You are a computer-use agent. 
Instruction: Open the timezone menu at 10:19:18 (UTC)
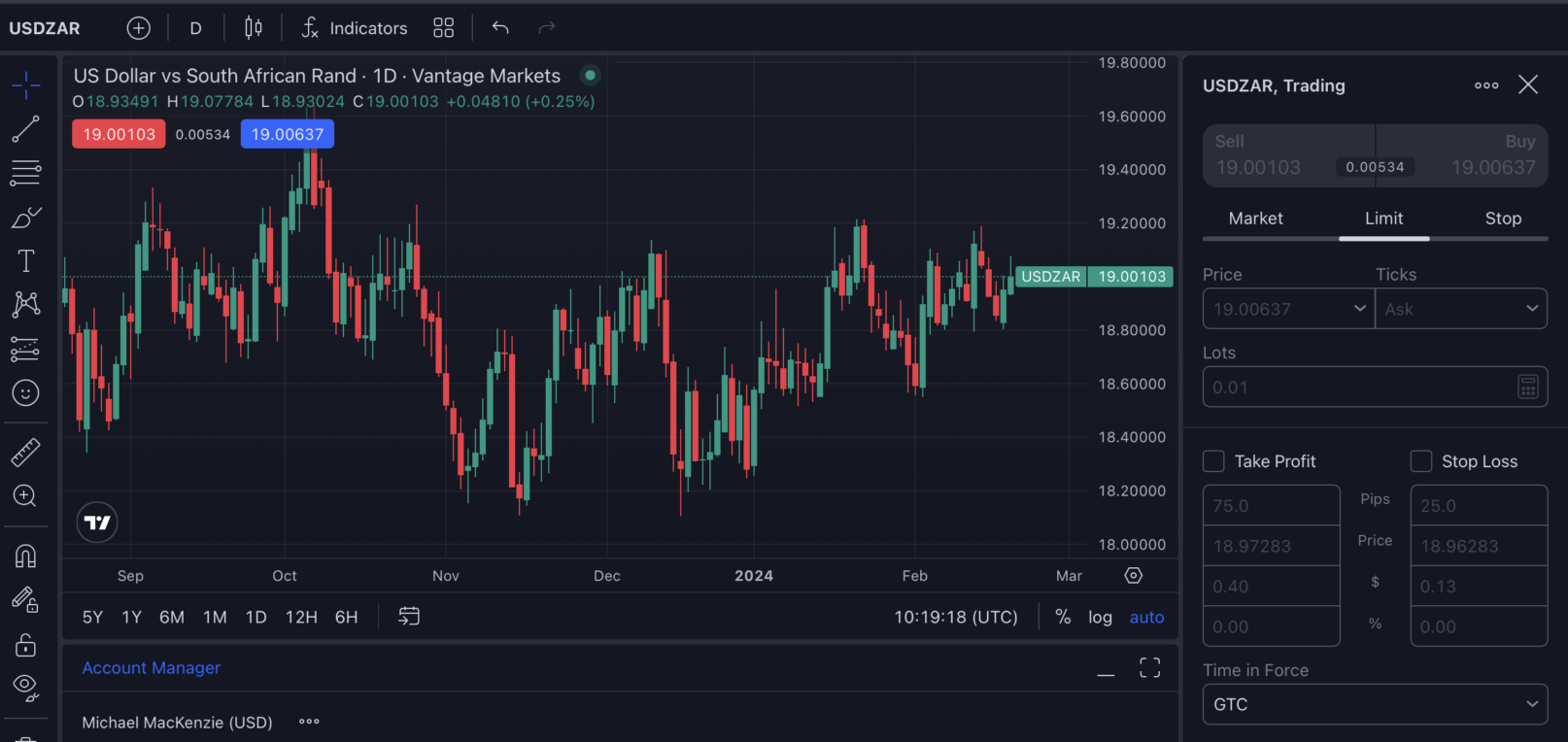956,617
